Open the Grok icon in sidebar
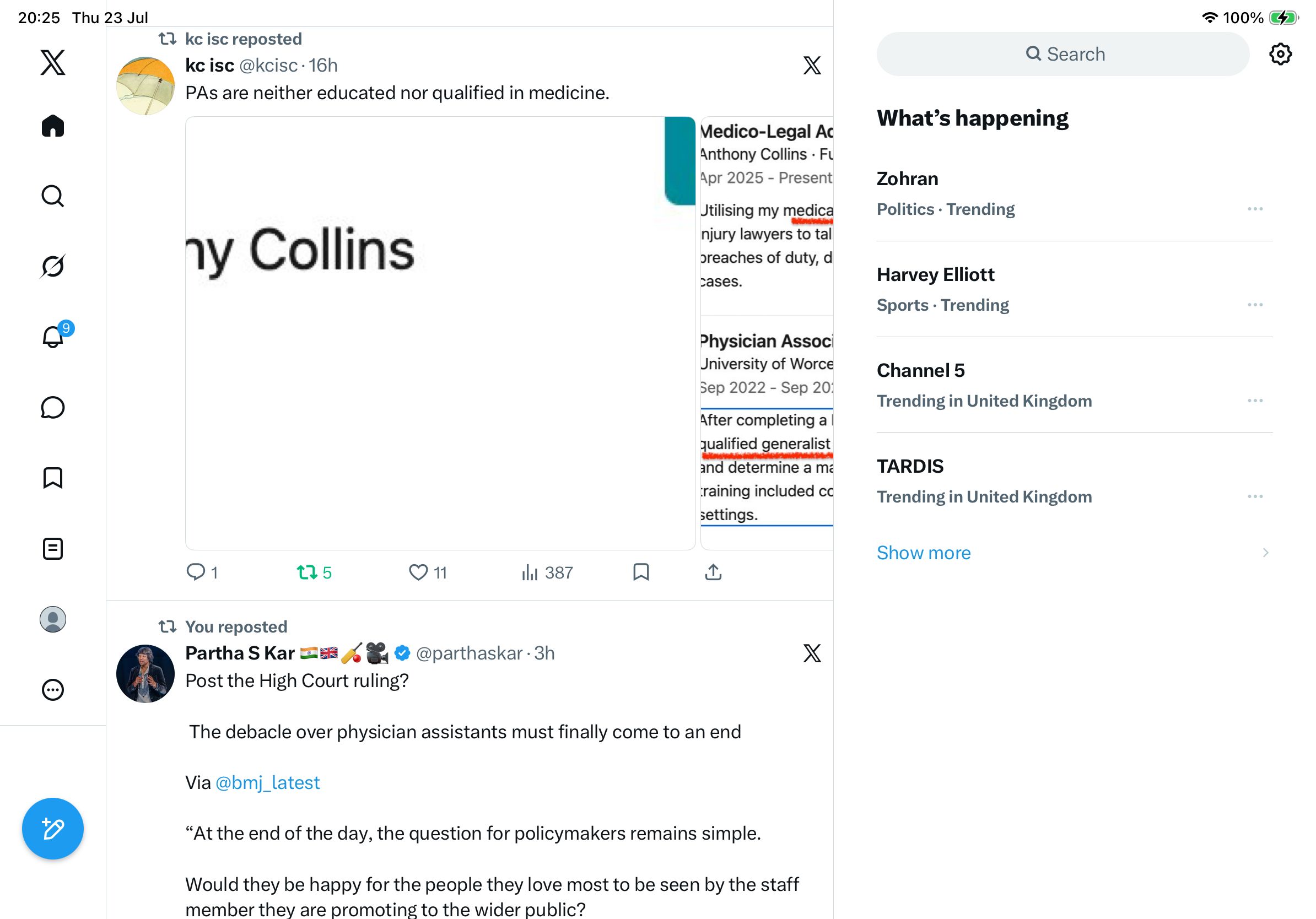1316x919 pixels. [x=53, y=267]
